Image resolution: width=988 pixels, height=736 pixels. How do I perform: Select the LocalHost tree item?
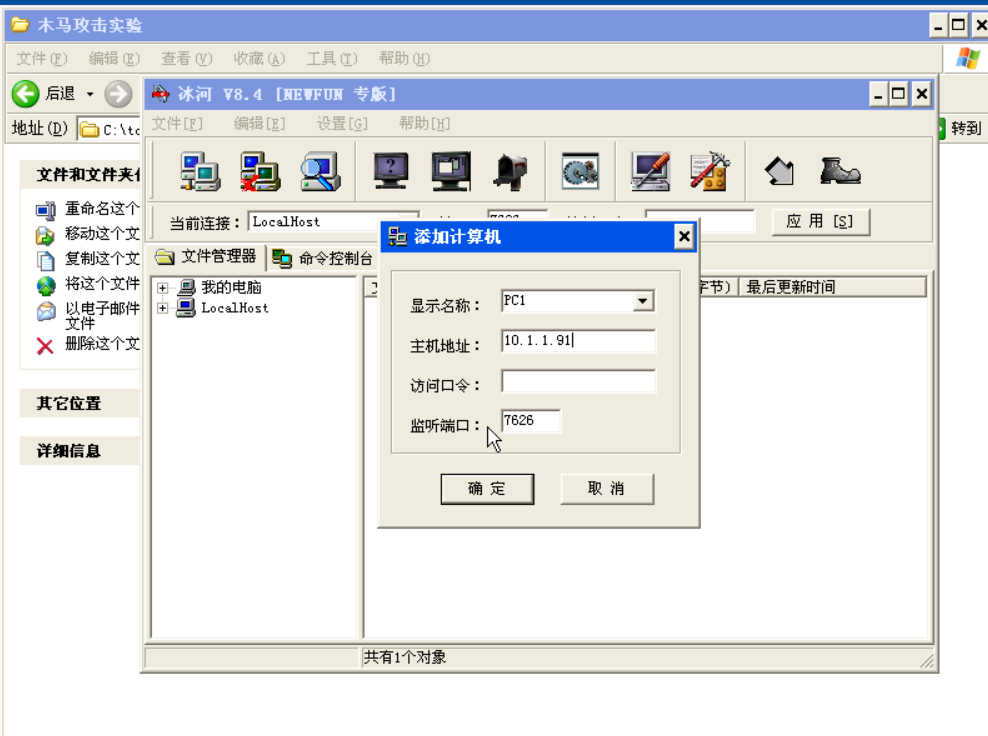(235, 308)
